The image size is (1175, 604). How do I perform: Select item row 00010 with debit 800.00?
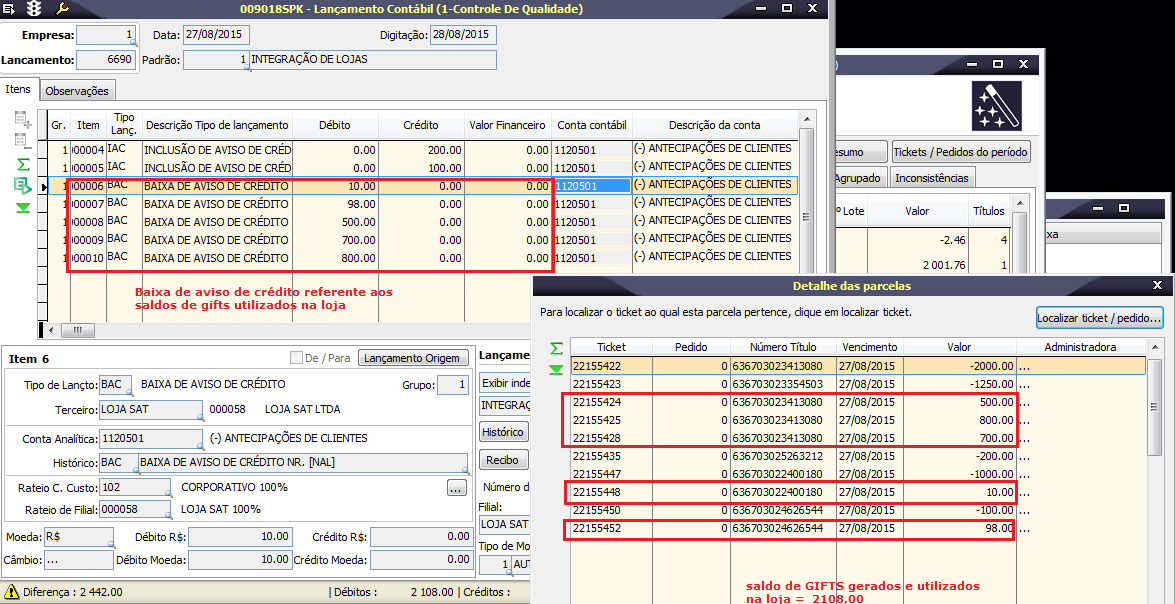(x=423, y=258)
